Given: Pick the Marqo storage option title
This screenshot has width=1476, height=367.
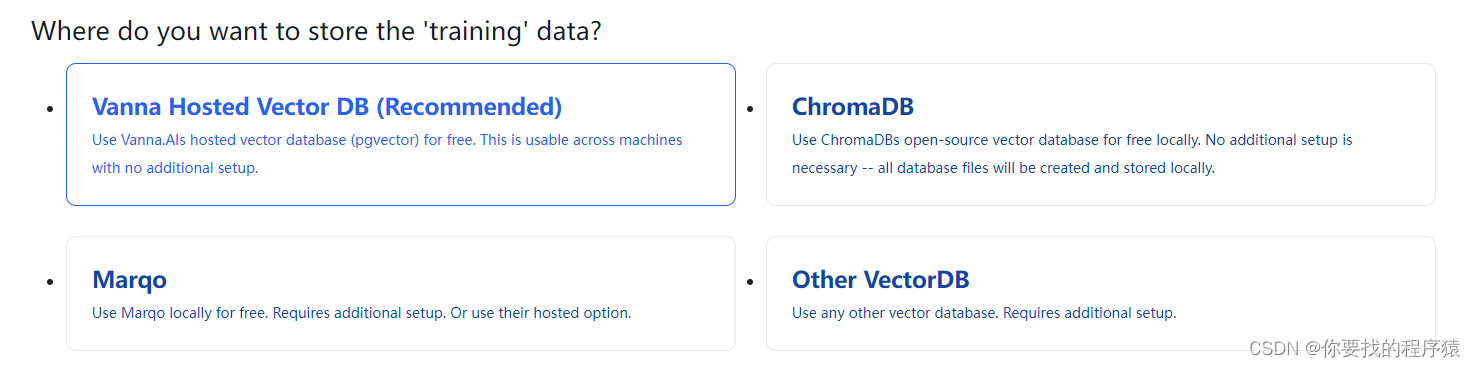Looking at the screenshot, I should coord(129,280).
